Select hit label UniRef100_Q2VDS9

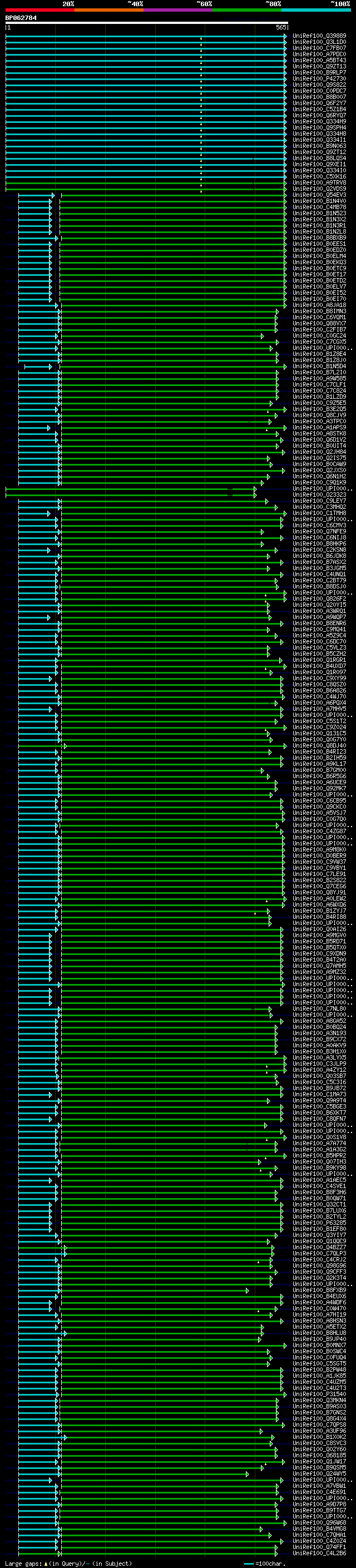pos(319,189)
